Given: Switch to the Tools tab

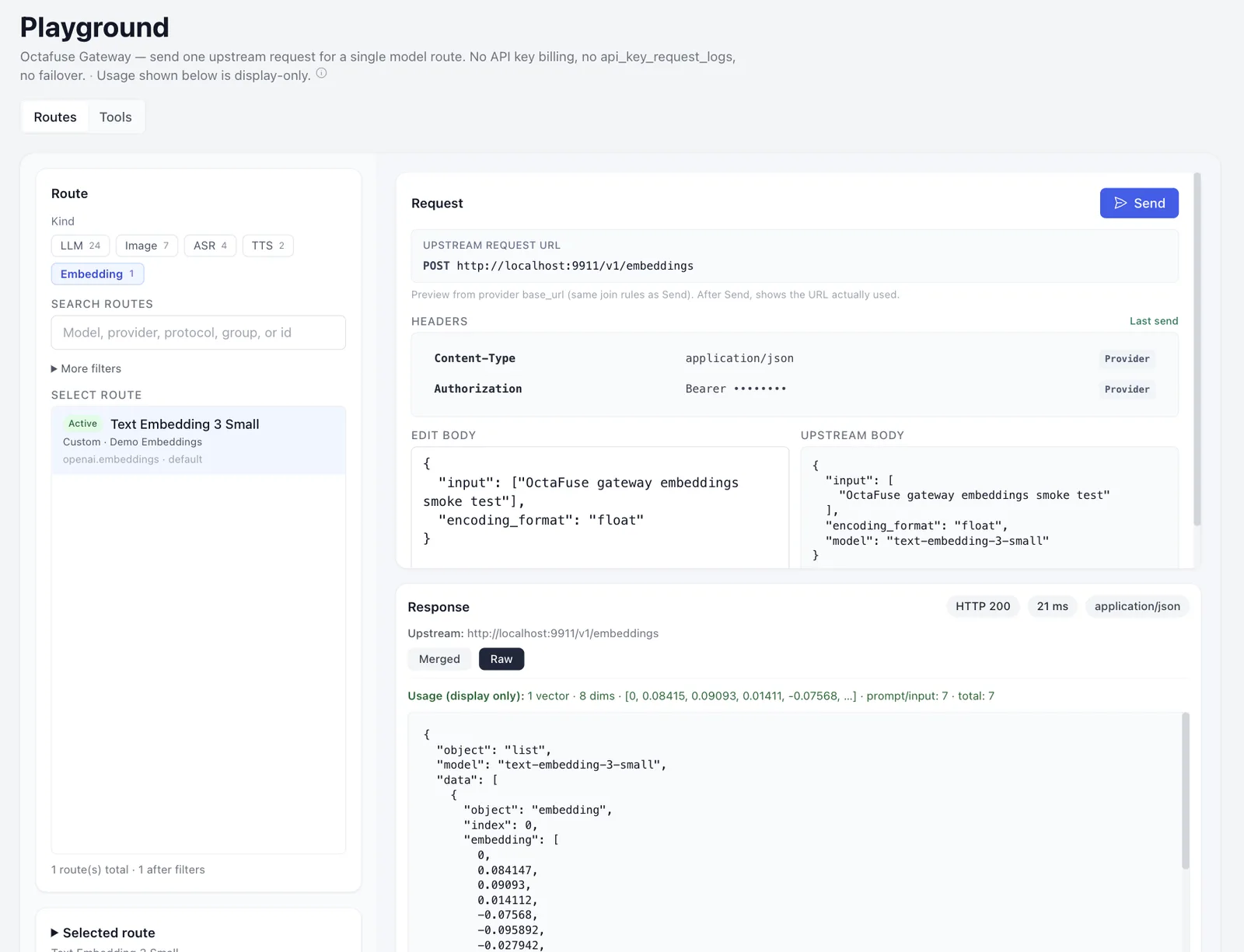Looking at the screenshot, I should point(116,117).
